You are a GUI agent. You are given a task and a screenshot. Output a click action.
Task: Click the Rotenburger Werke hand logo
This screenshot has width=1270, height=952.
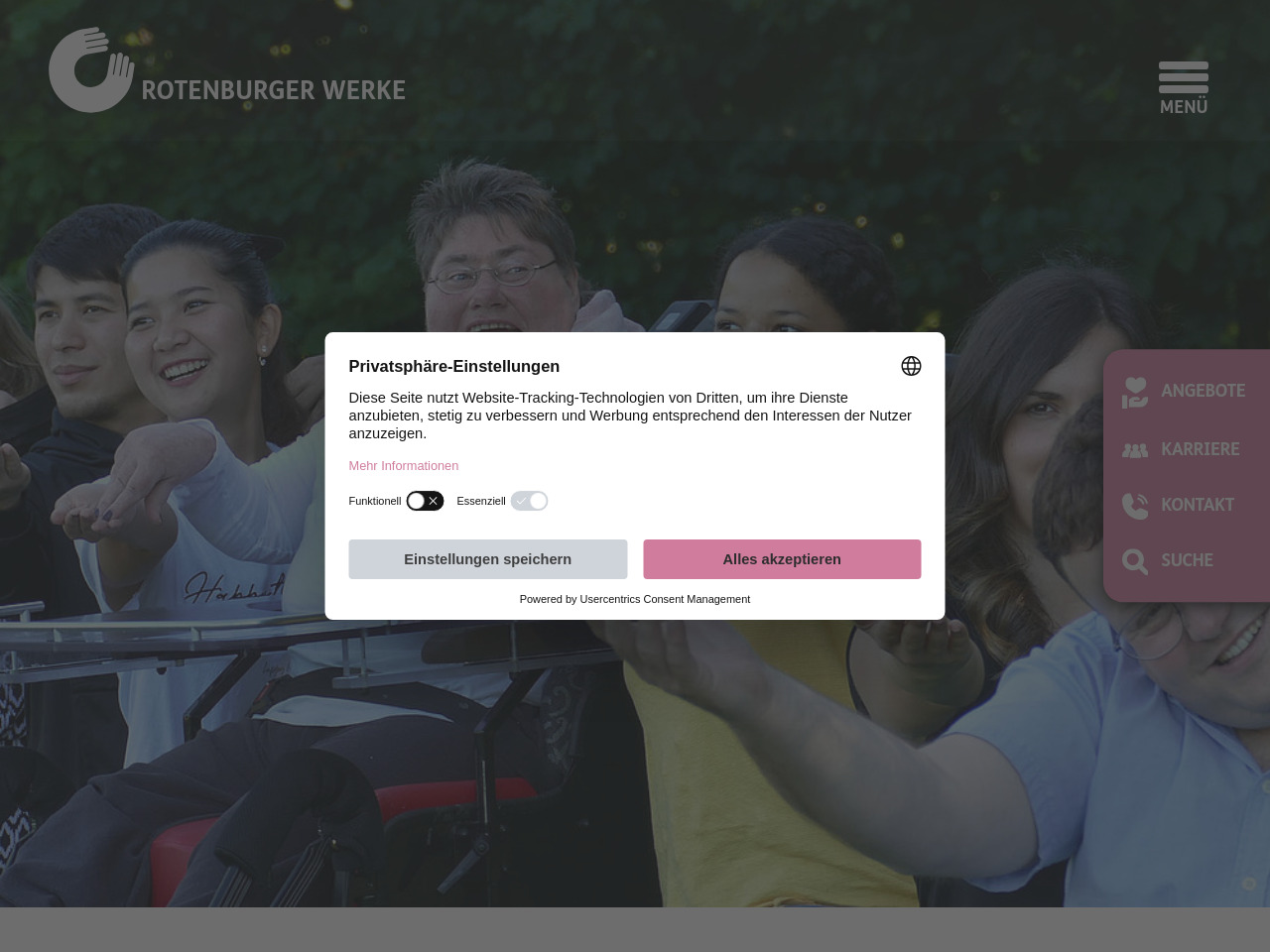coord(91,69)
